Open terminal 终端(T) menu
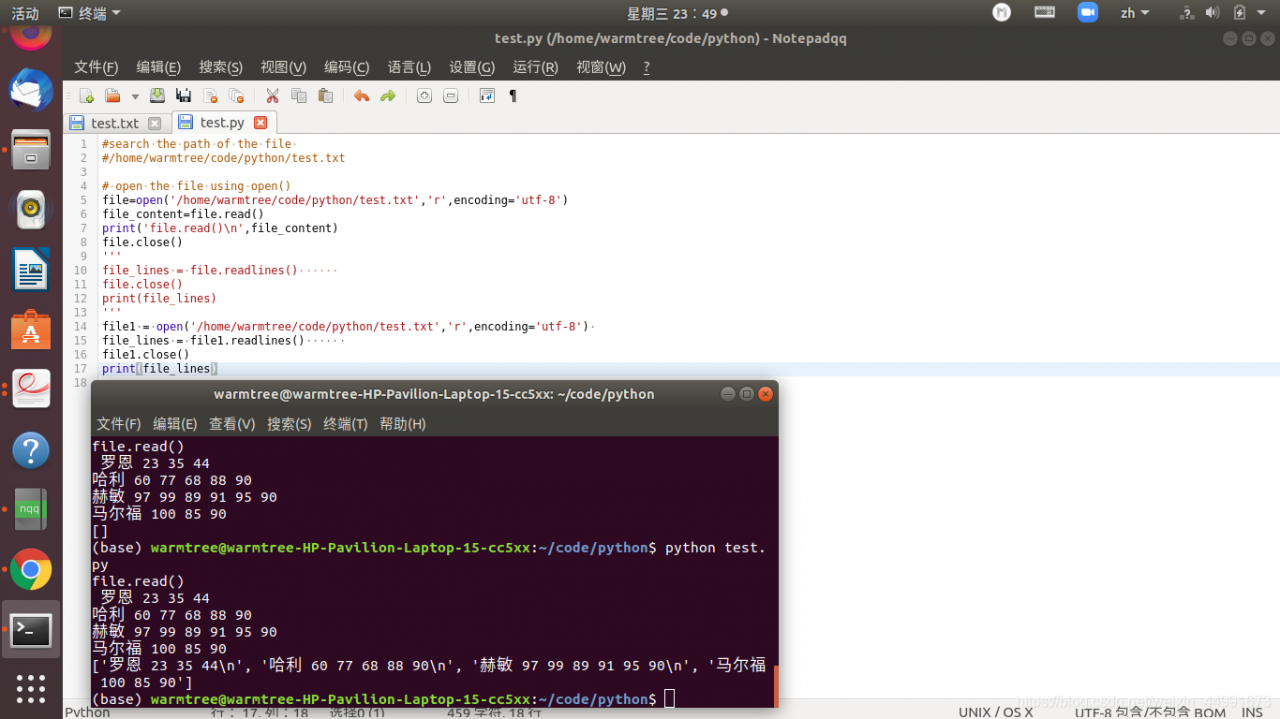1280x719 pixels. [x=345, y=424]
